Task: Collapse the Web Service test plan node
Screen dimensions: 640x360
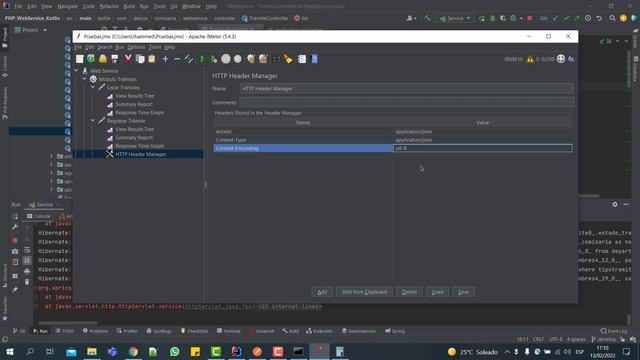Action: pyautogui.click(x=76, y=71)
